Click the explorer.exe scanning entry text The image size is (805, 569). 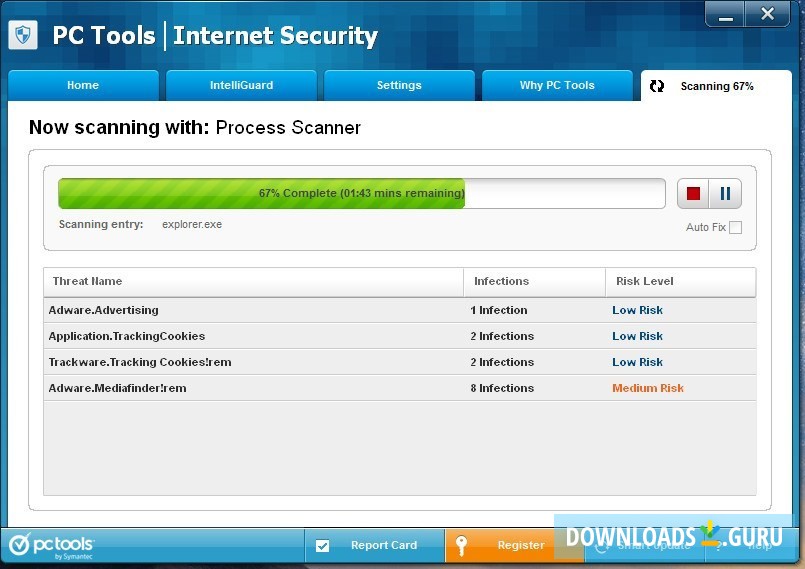(x=192, y=224)
